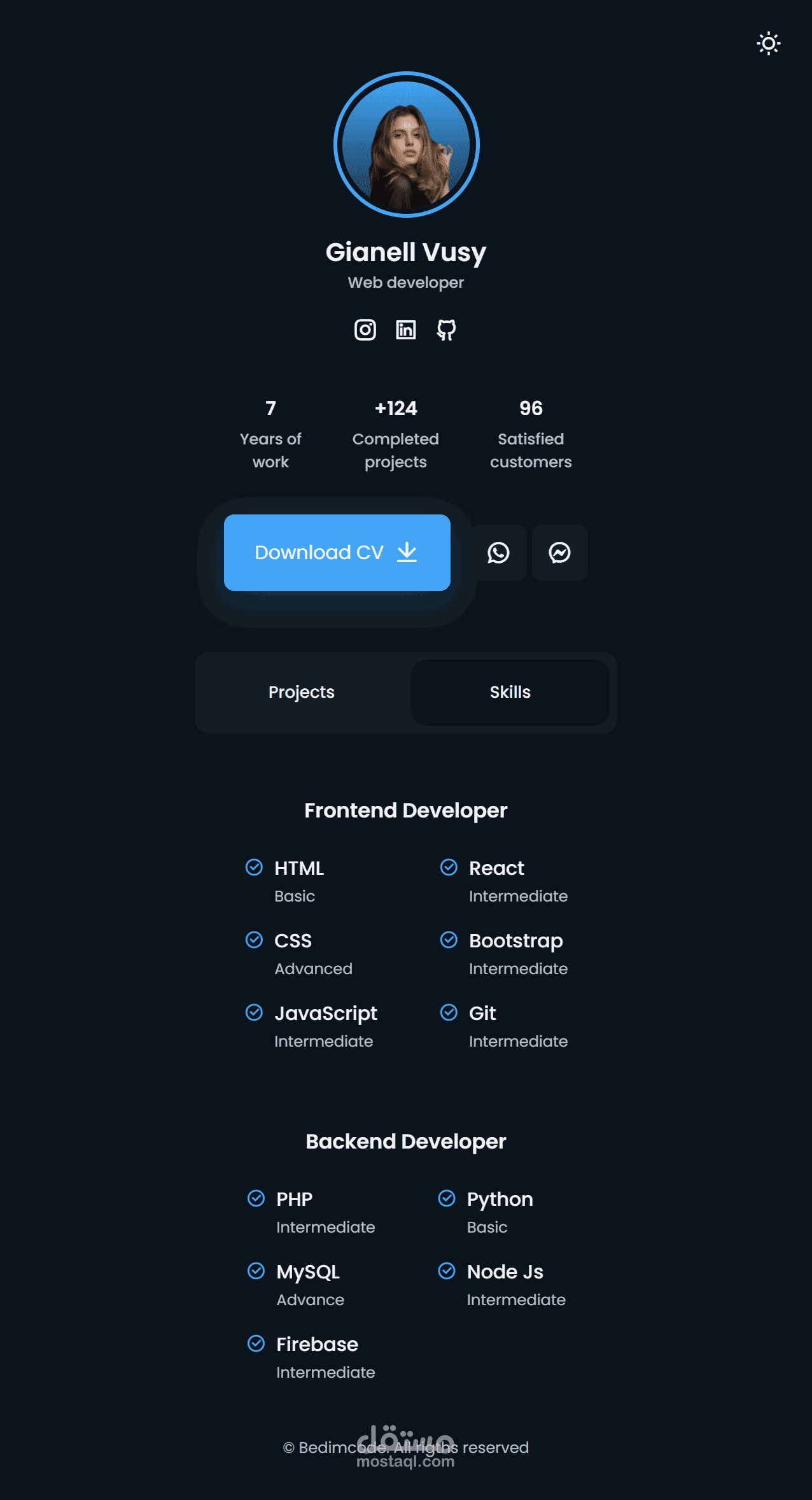The image size is (812, 1500).
Task: Click the WhatsApp contact button
Action: tap(498, 553)
